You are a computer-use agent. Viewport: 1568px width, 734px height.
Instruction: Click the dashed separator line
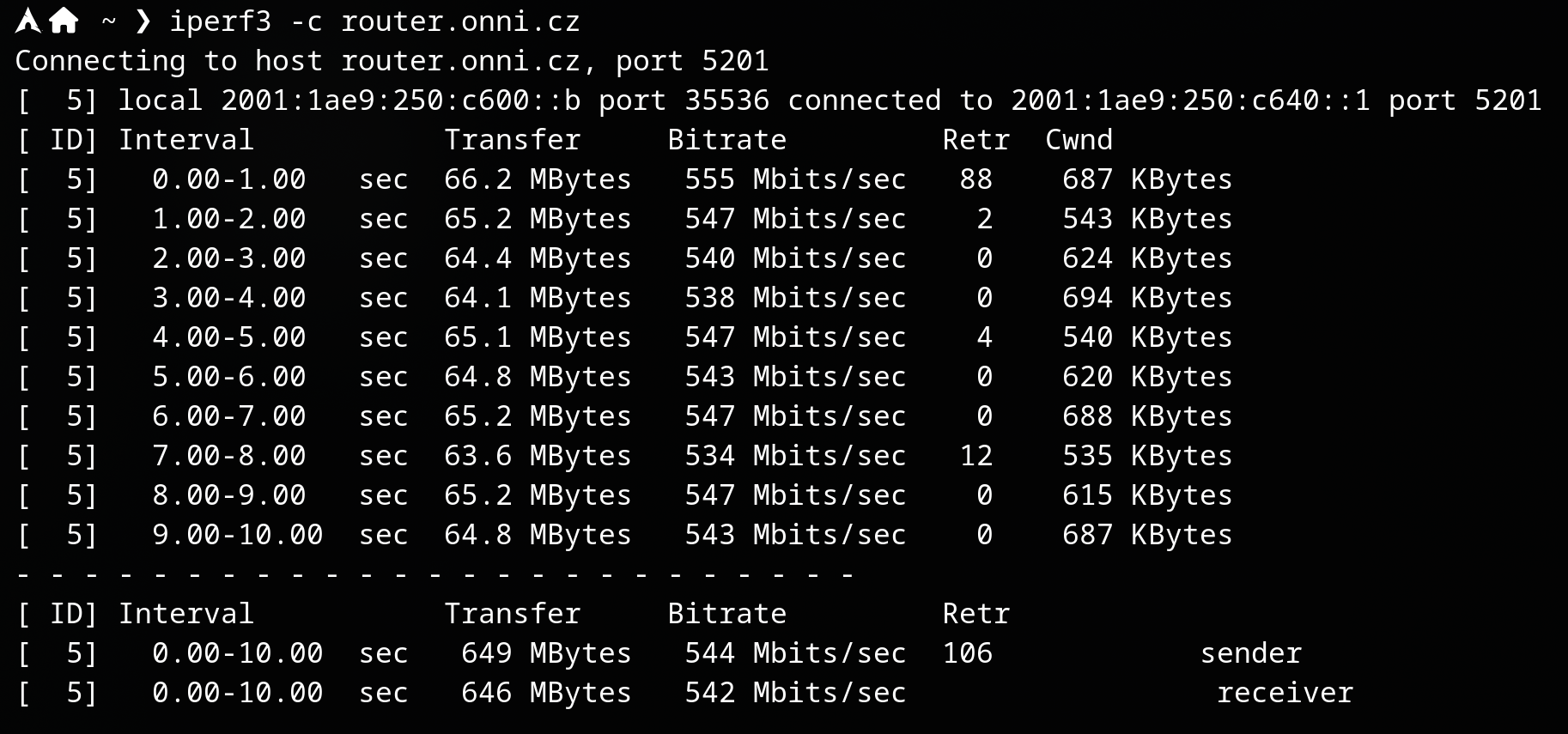coord(435,573)
